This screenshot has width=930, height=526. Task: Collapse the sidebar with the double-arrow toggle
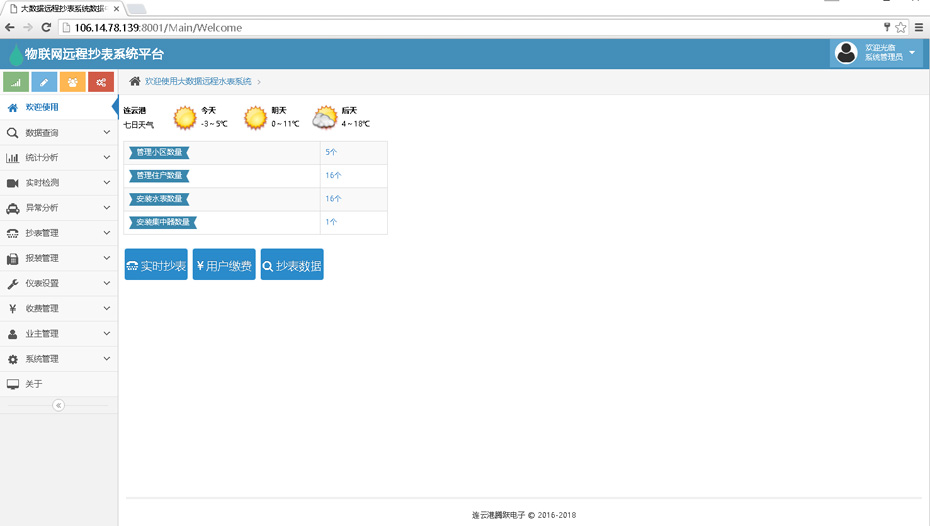pyautogui.click(x=58, y=405)
